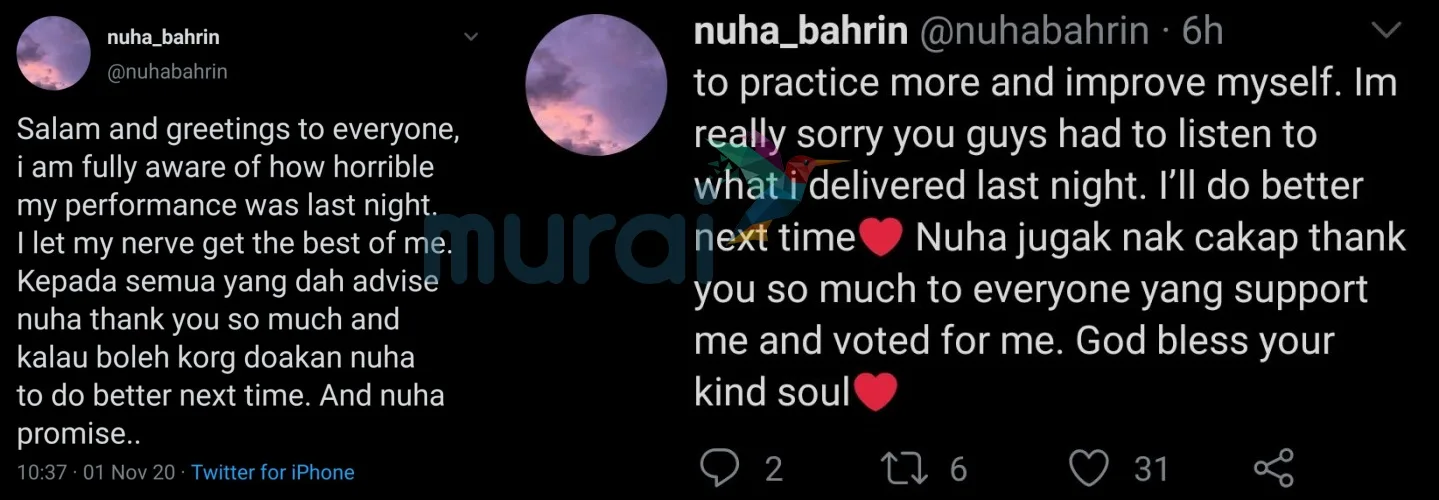The image size is (1439, 500).
Task: Expand right tweet's chevron options menu
Action: pyautogui.click(x=1385, y=31)
